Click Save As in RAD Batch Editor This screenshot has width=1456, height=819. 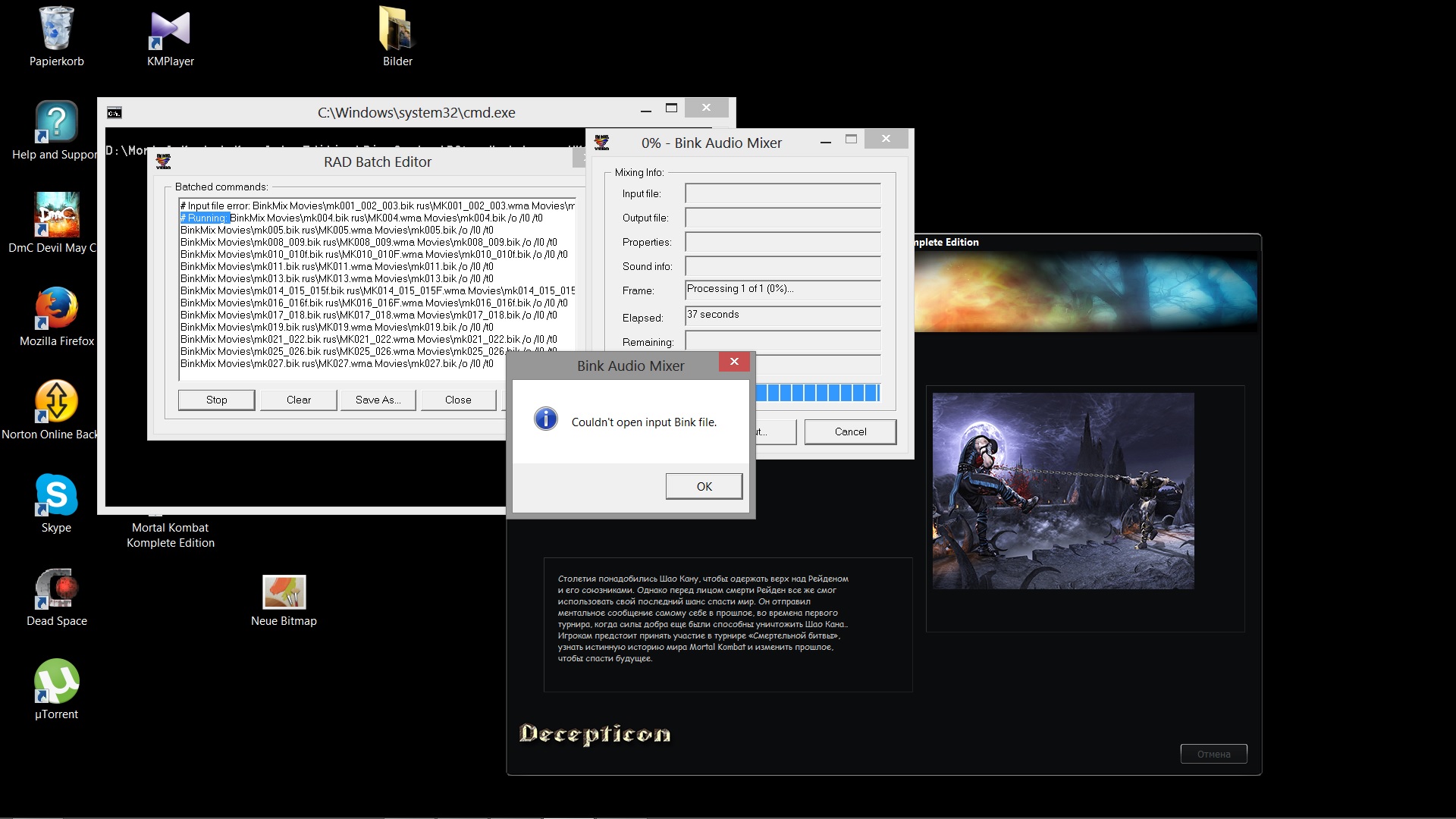(378, 400)
